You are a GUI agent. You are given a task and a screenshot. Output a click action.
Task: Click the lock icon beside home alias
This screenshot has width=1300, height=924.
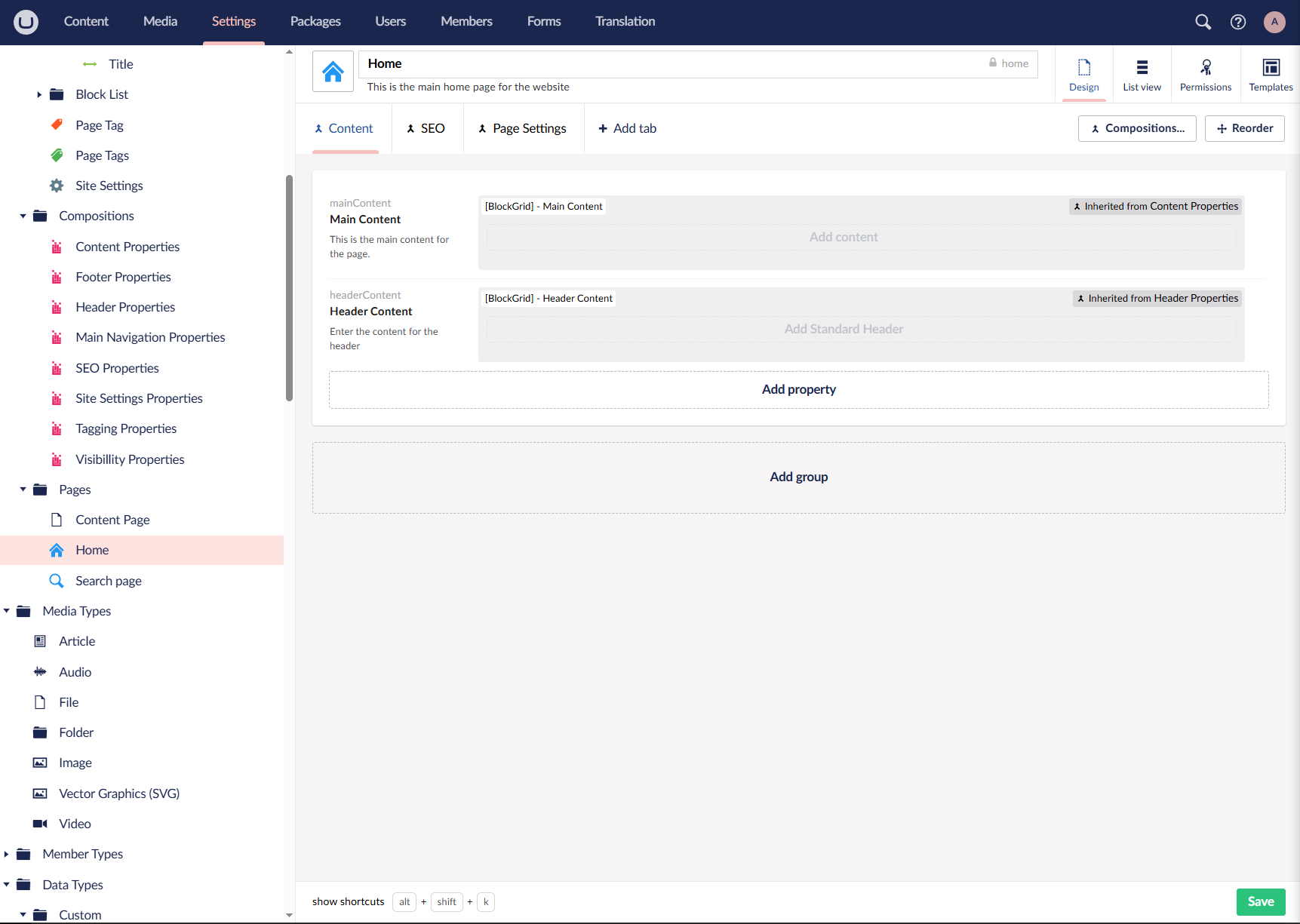(993, 63)
